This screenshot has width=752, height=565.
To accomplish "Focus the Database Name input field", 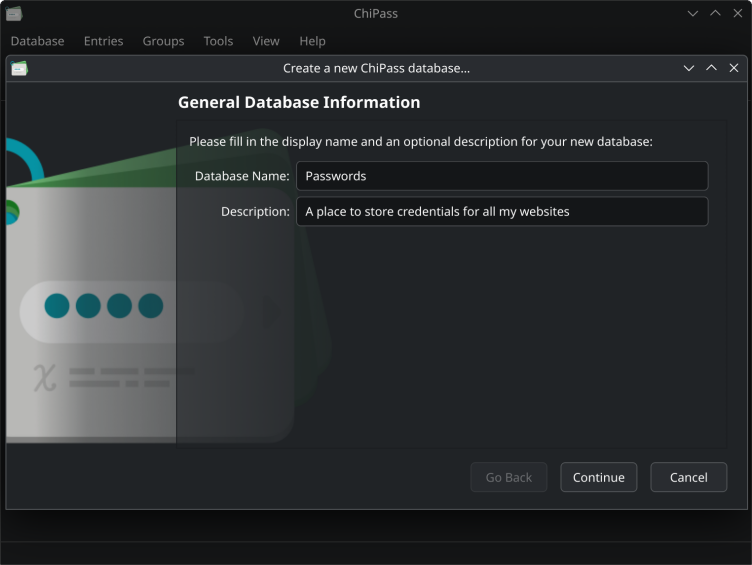I will pyautogui.click(x=502, y=176).
